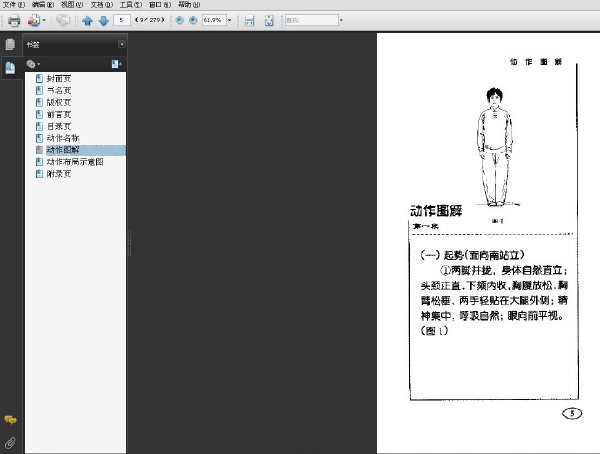Select the 目录页 bookmark
The height and width of the screenshot is (454, 600).
(x=59, y=126)
